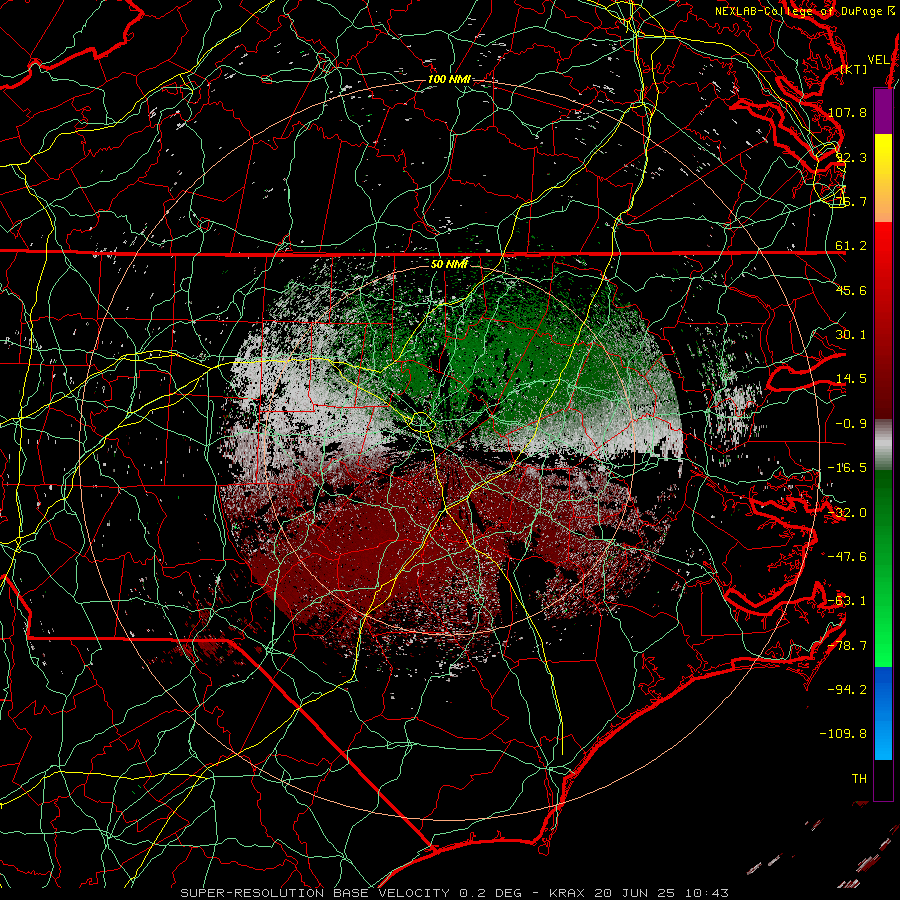Click the -109.8 scale value
Screen dimensions: 900x900
843,734
